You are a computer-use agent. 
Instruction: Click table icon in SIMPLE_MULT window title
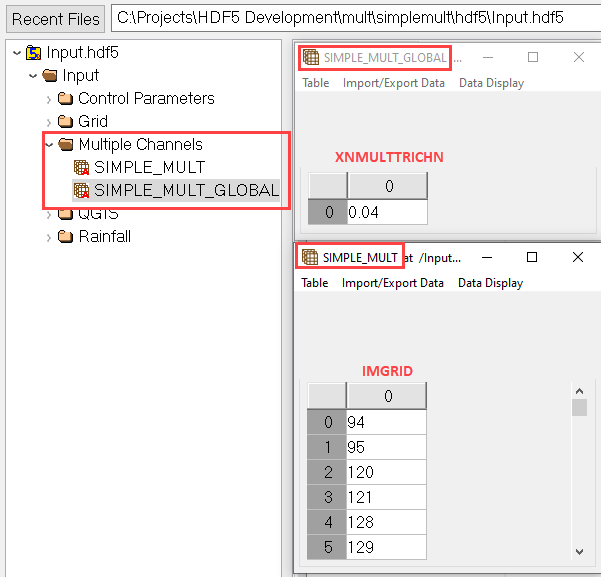(x=310, y=257)
